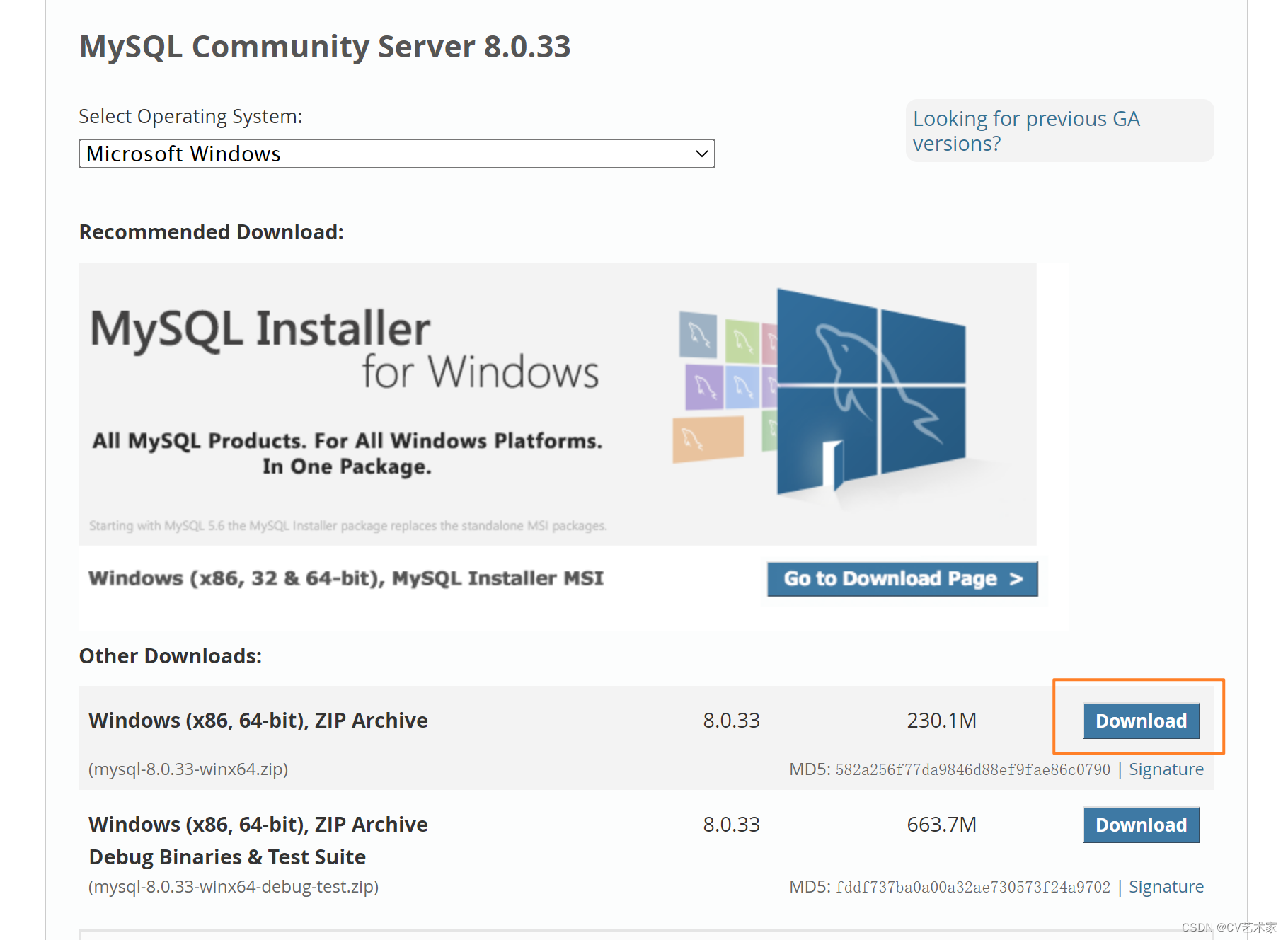
Task: Download the Debug Binaries & Test Suite
Action: pos(1140,824)
